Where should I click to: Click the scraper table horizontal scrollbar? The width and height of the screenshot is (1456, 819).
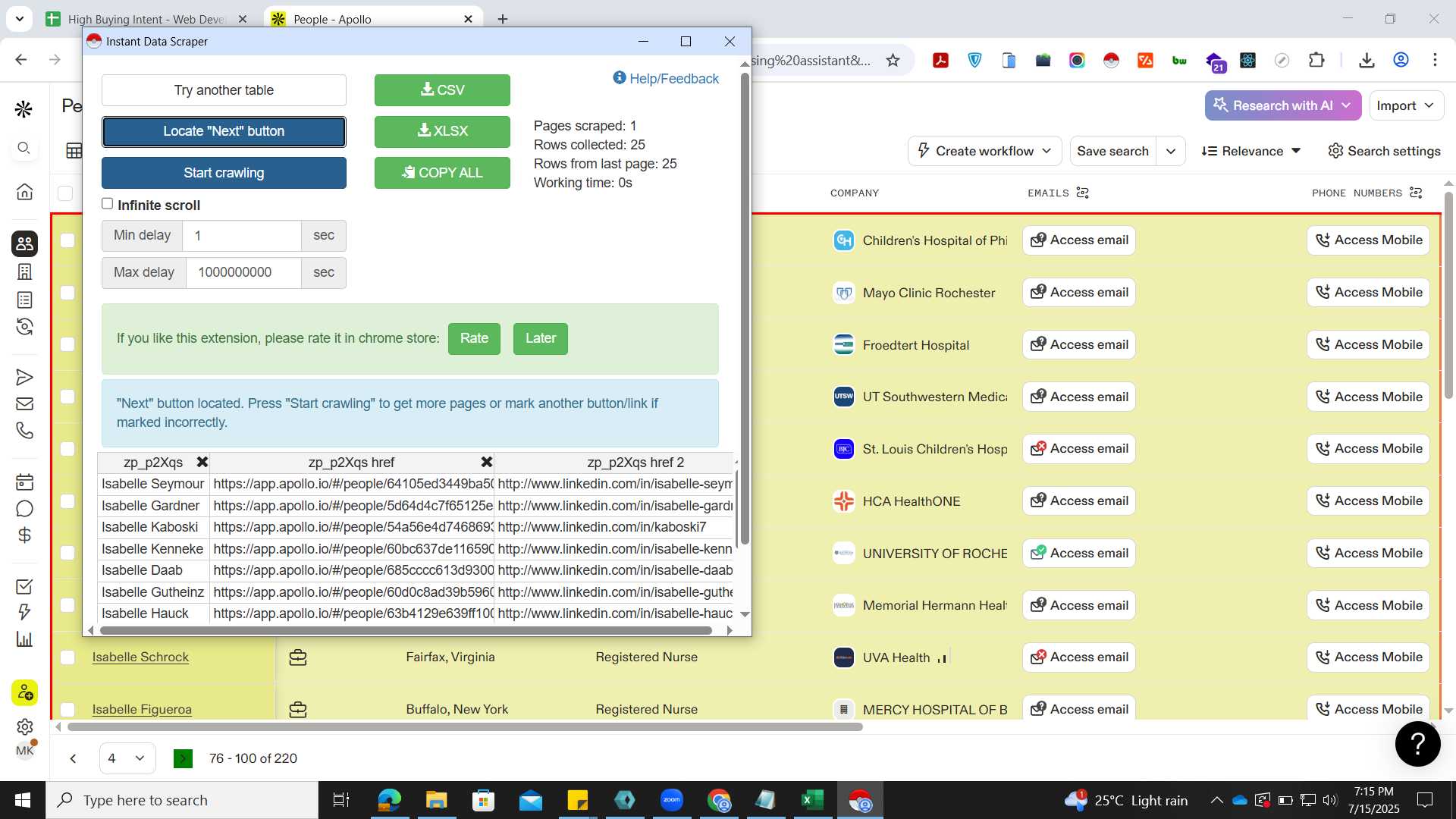pos(406,630)
